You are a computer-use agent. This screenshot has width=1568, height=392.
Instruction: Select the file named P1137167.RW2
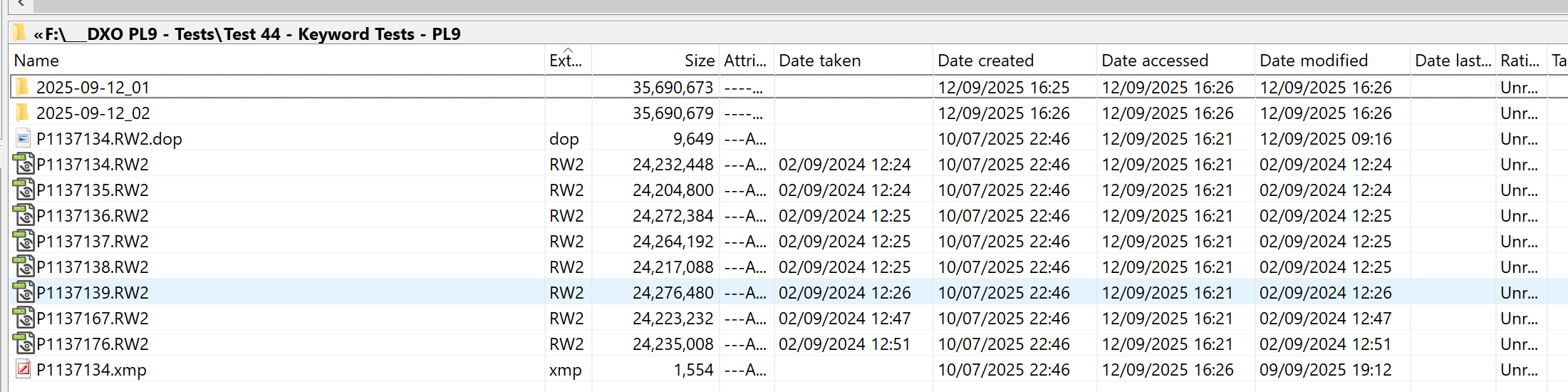point(93,319)
